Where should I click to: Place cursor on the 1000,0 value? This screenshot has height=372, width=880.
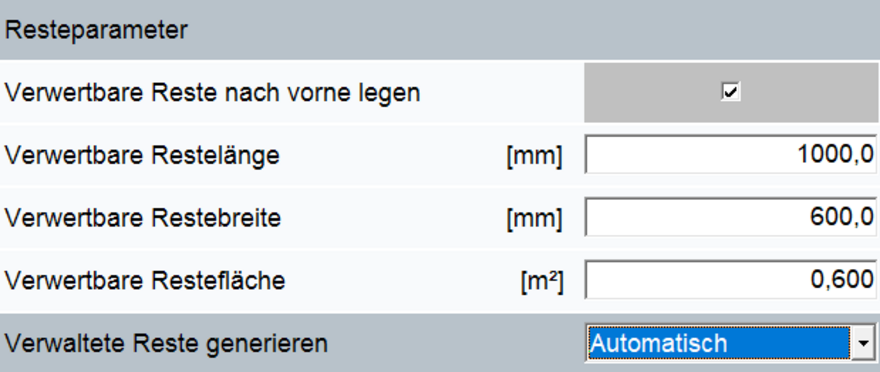[x=835, y=154]
